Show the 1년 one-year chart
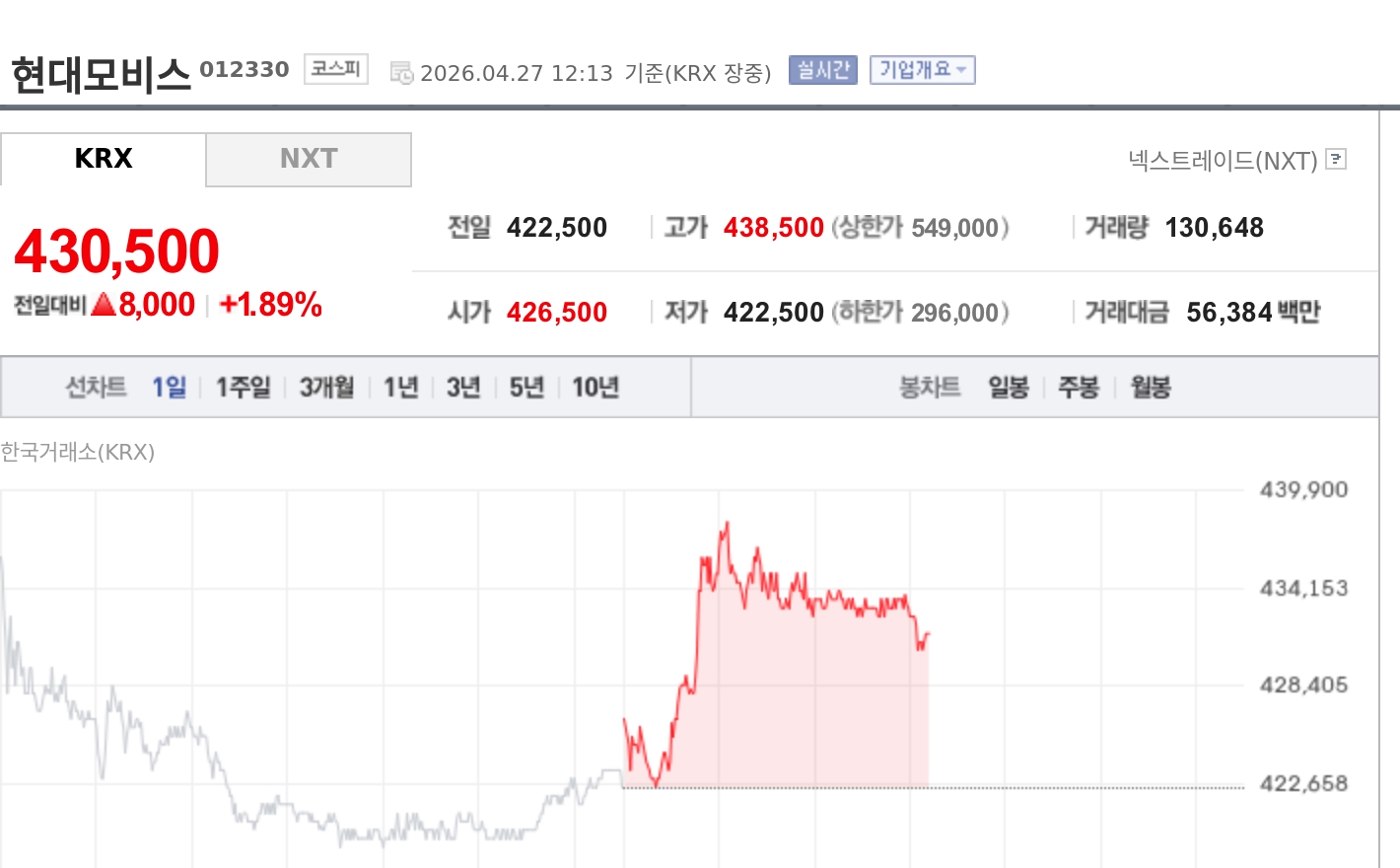1400x868 pixels. 400,388
